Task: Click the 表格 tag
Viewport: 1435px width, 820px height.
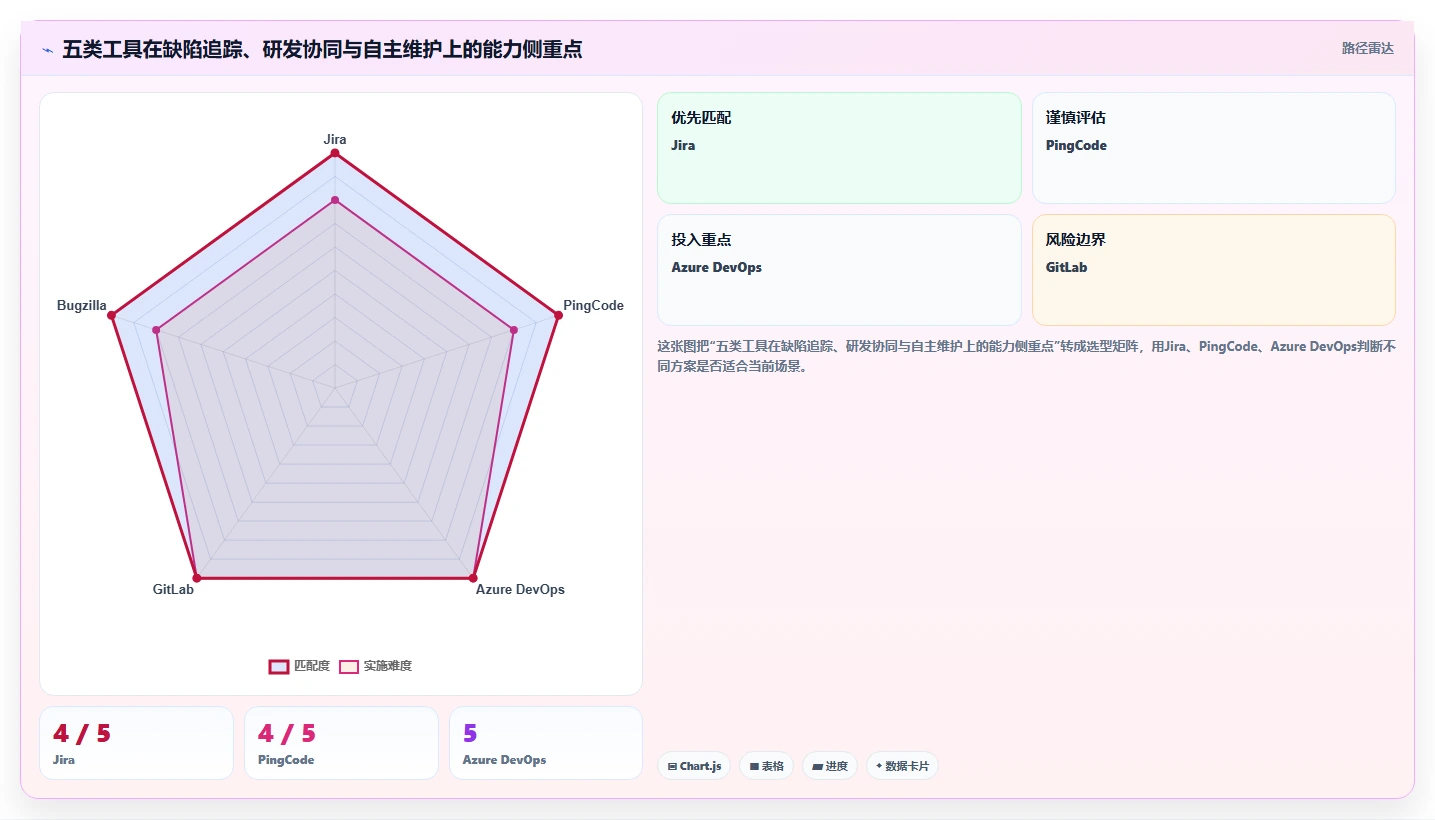Action: pyautogui.click(x=766, y=766)
